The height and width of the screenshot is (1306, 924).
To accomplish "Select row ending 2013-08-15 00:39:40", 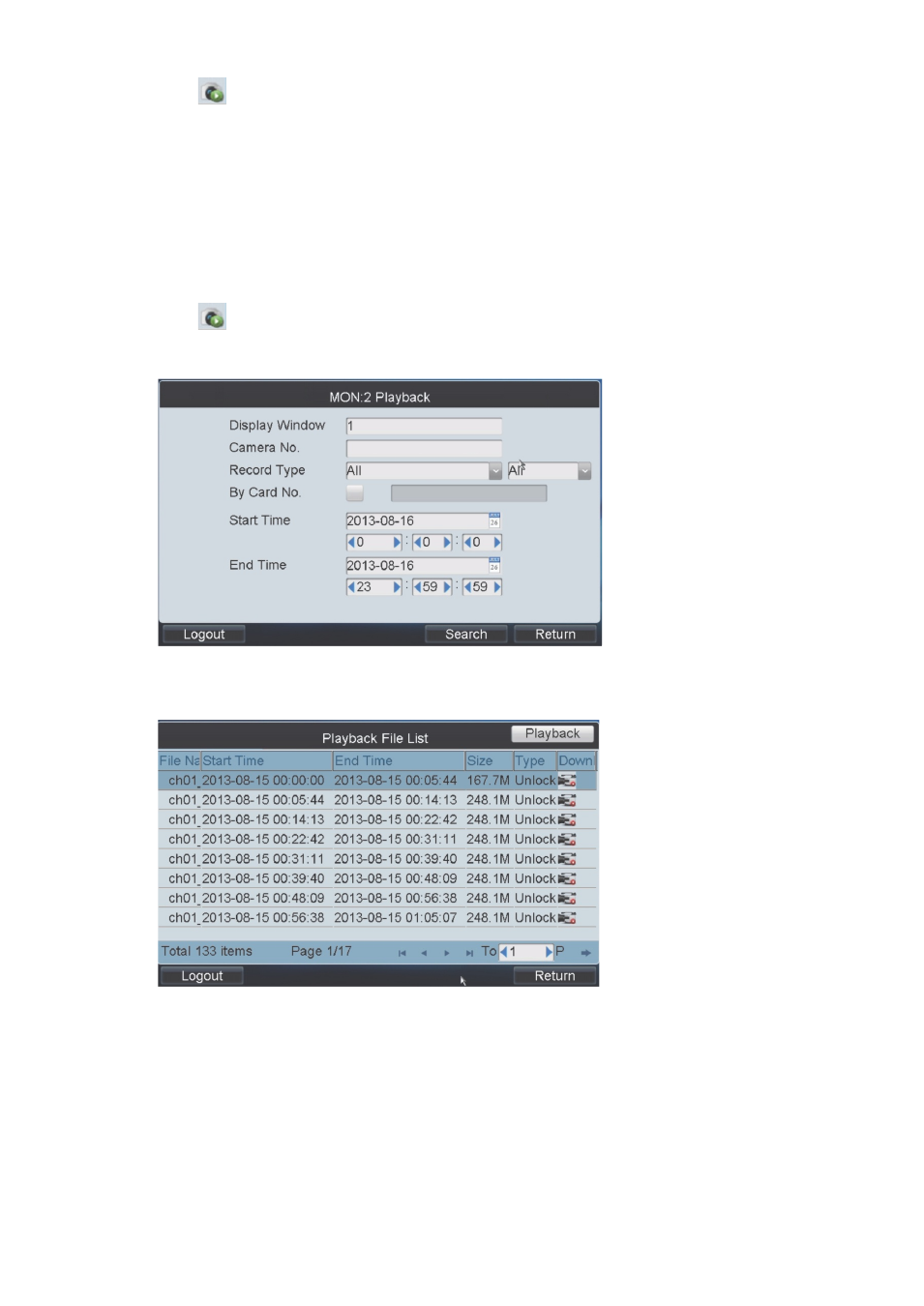I will 377,859.
